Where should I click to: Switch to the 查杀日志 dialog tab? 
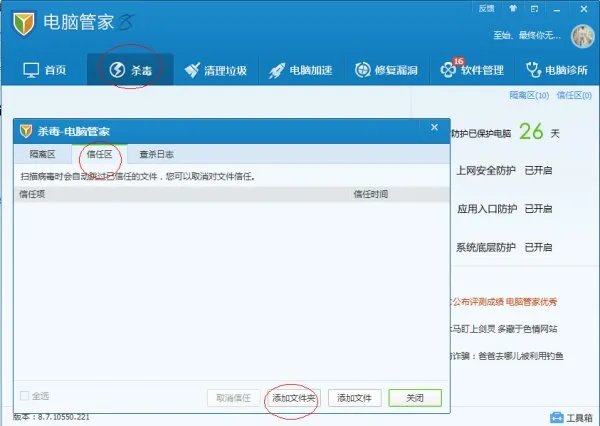tap(157, 154)
